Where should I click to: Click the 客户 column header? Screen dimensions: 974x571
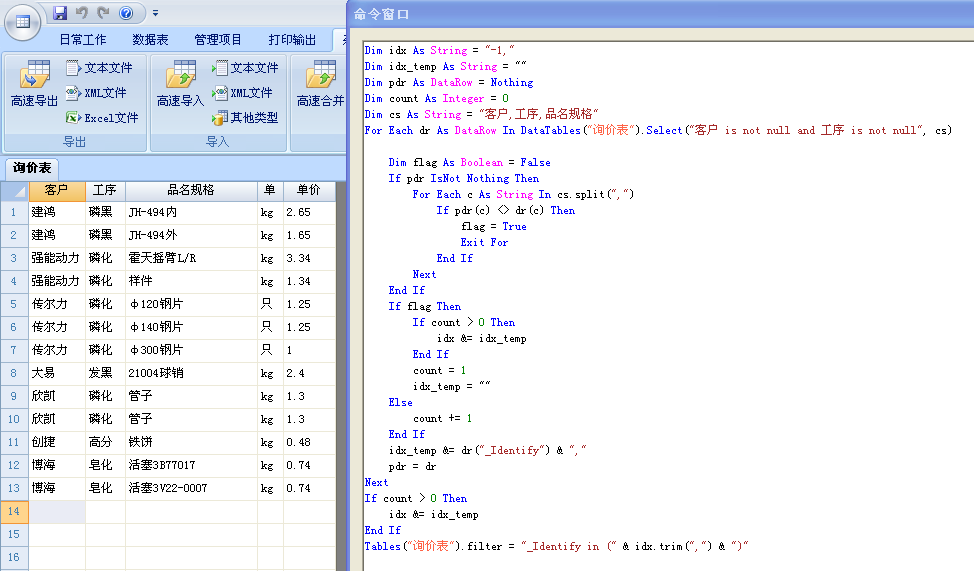pos(57,190)
